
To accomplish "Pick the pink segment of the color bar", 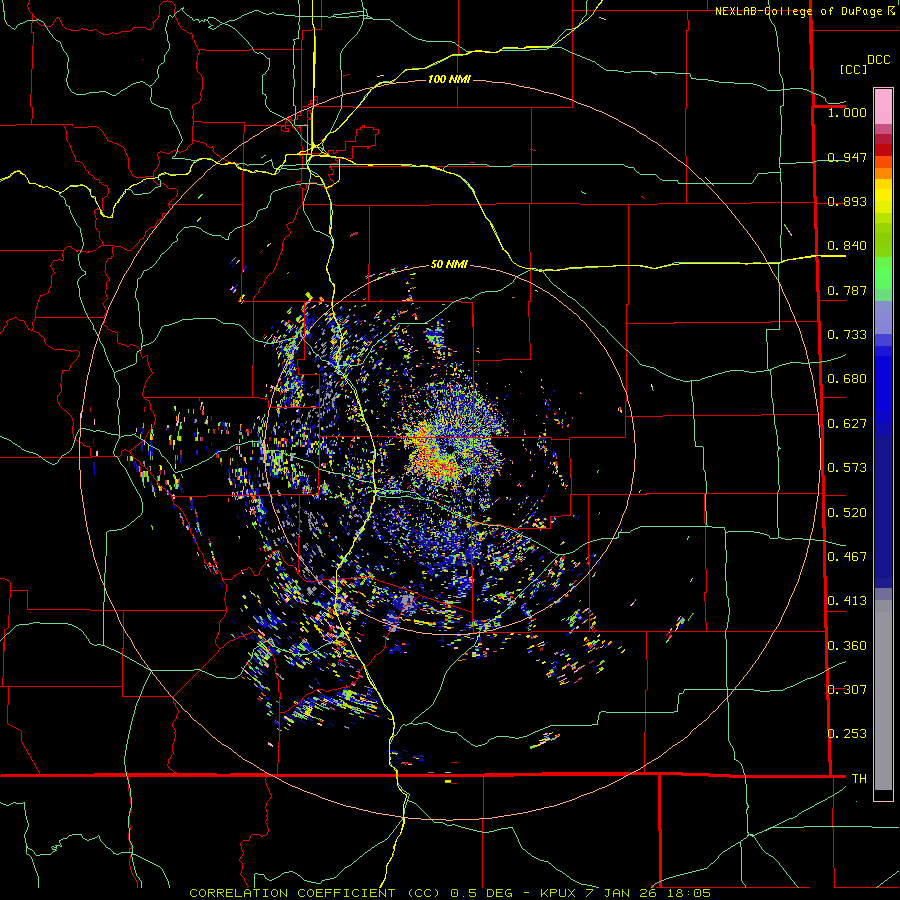I will click(883, 106).
